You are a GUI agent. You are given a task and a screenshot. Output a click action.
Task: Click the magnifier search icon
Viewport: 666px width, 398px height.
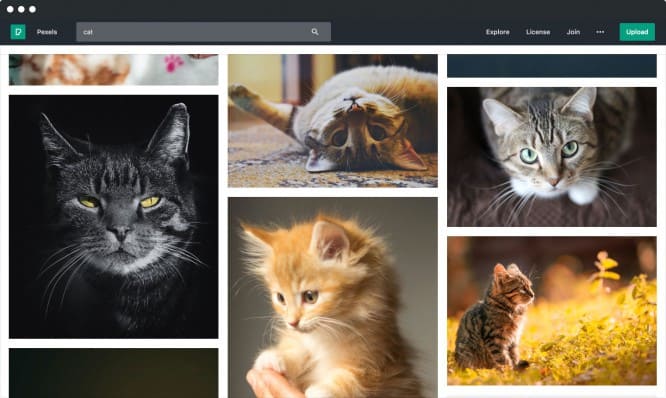pyautogui.click(x=315, y=32)
